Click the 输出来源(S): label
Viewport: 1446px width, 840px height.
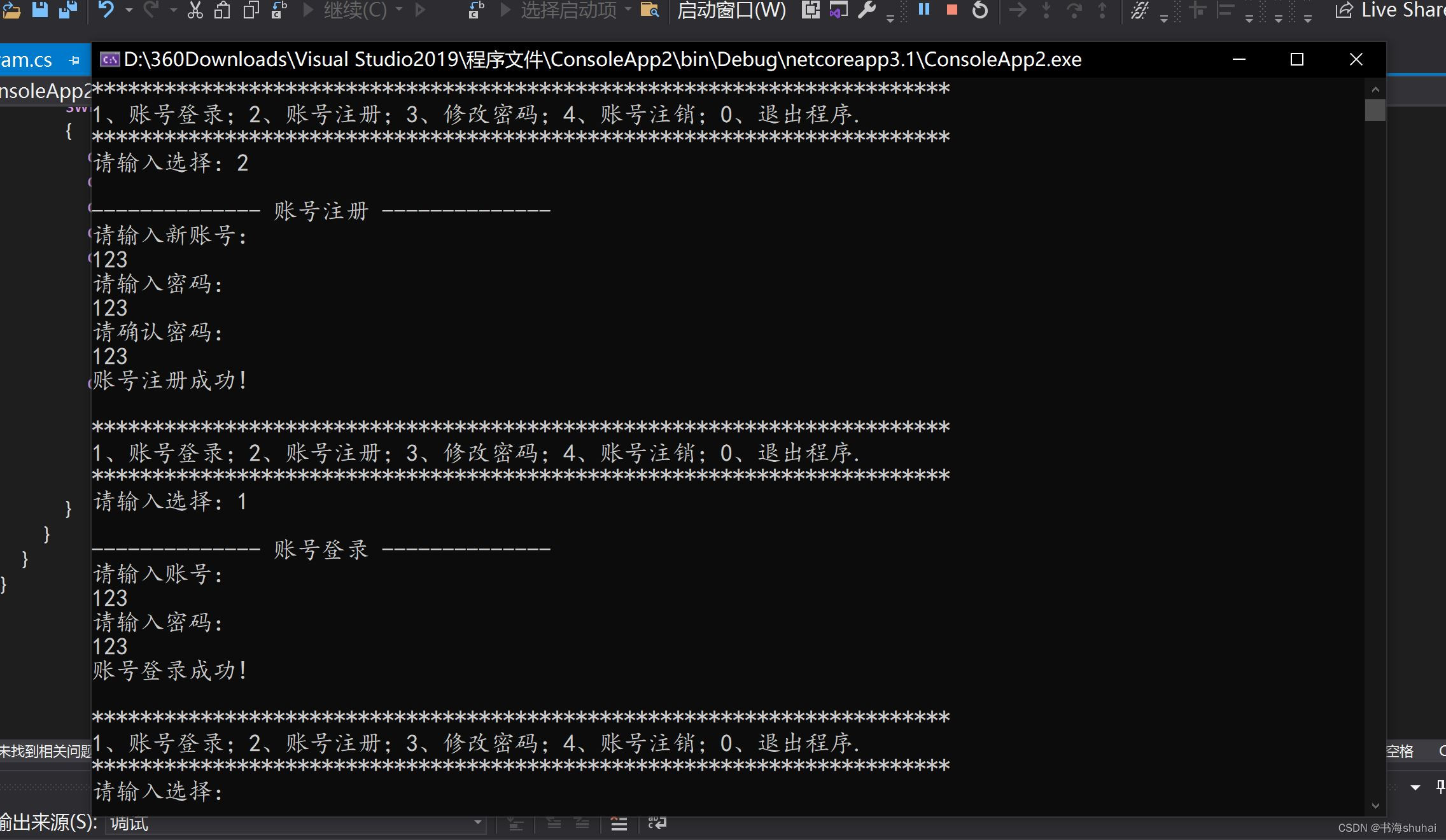tap(48, 823)
